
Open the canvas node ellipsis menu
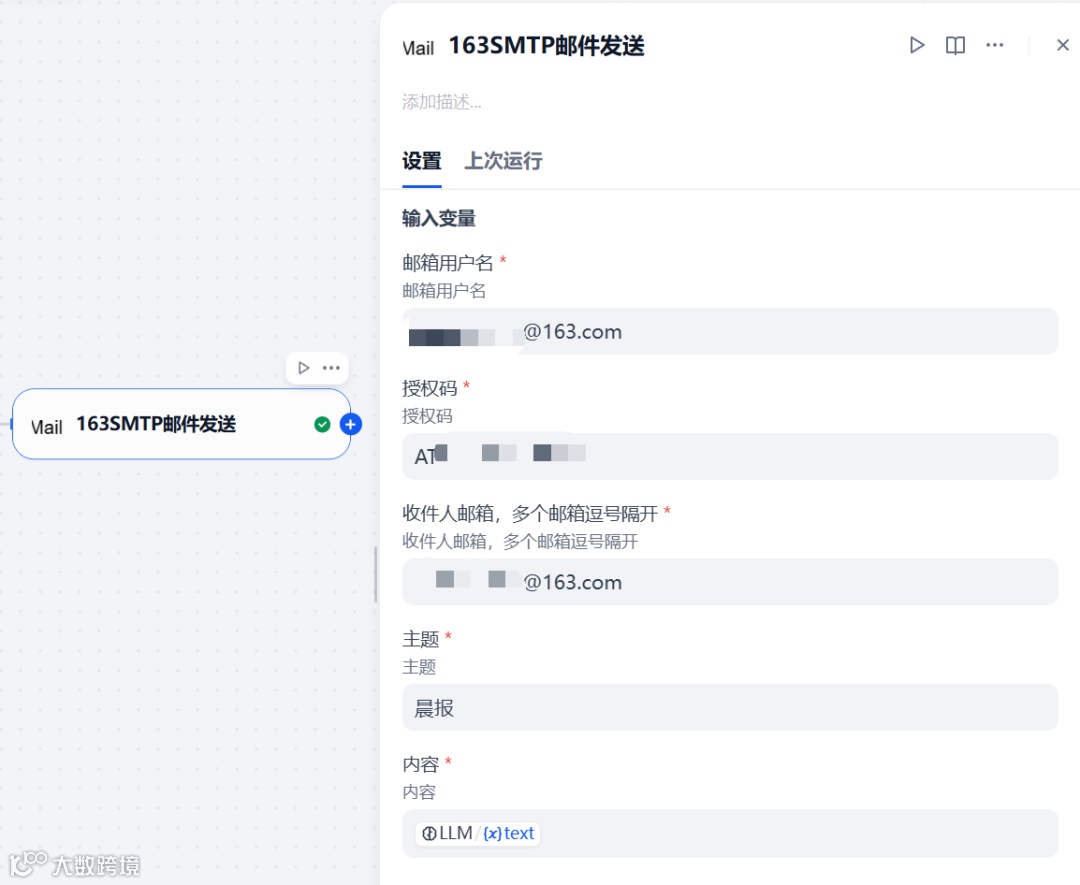331,368
